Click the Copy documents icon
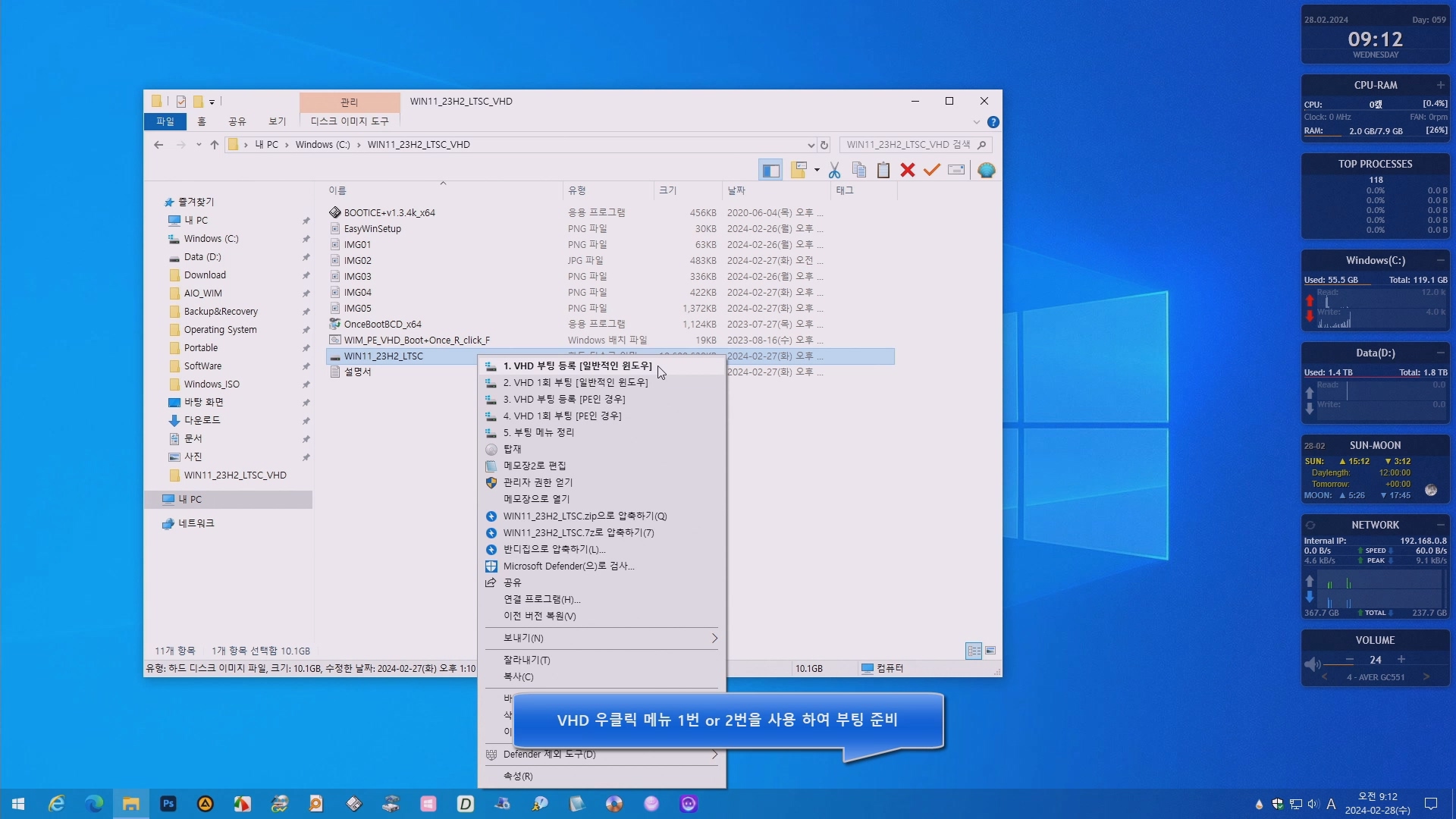This screenshot has width=1456, height=819. pyautogui.click(x=859, y=171)
